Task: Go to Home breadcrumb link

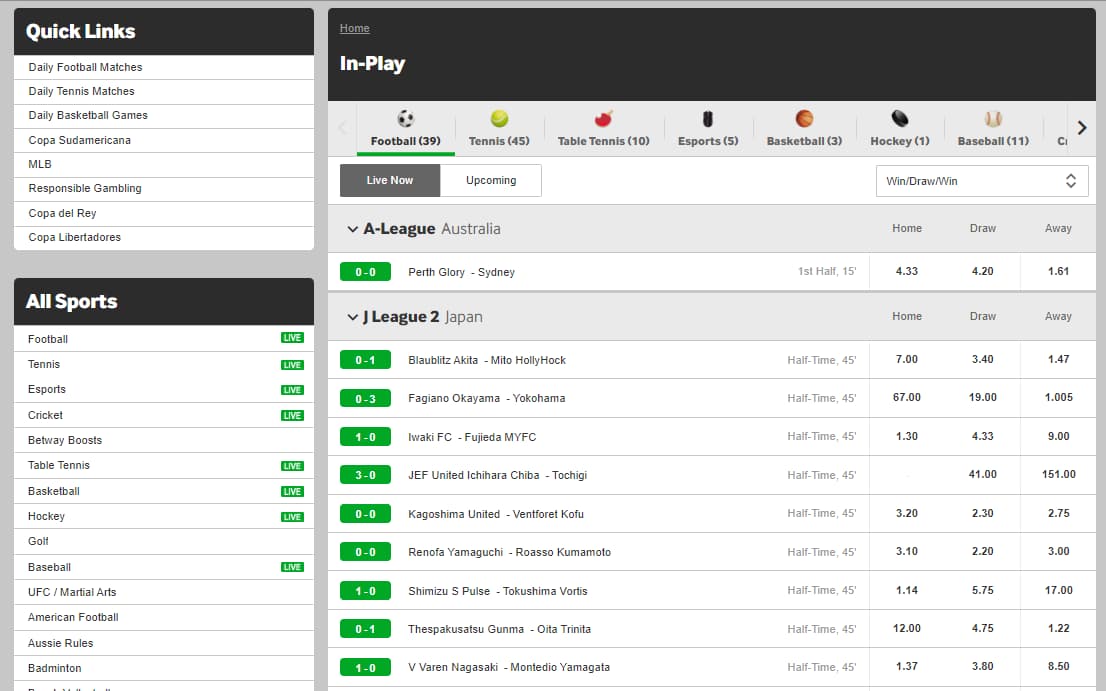Action: pyautogui.click(x=355, y=28)
